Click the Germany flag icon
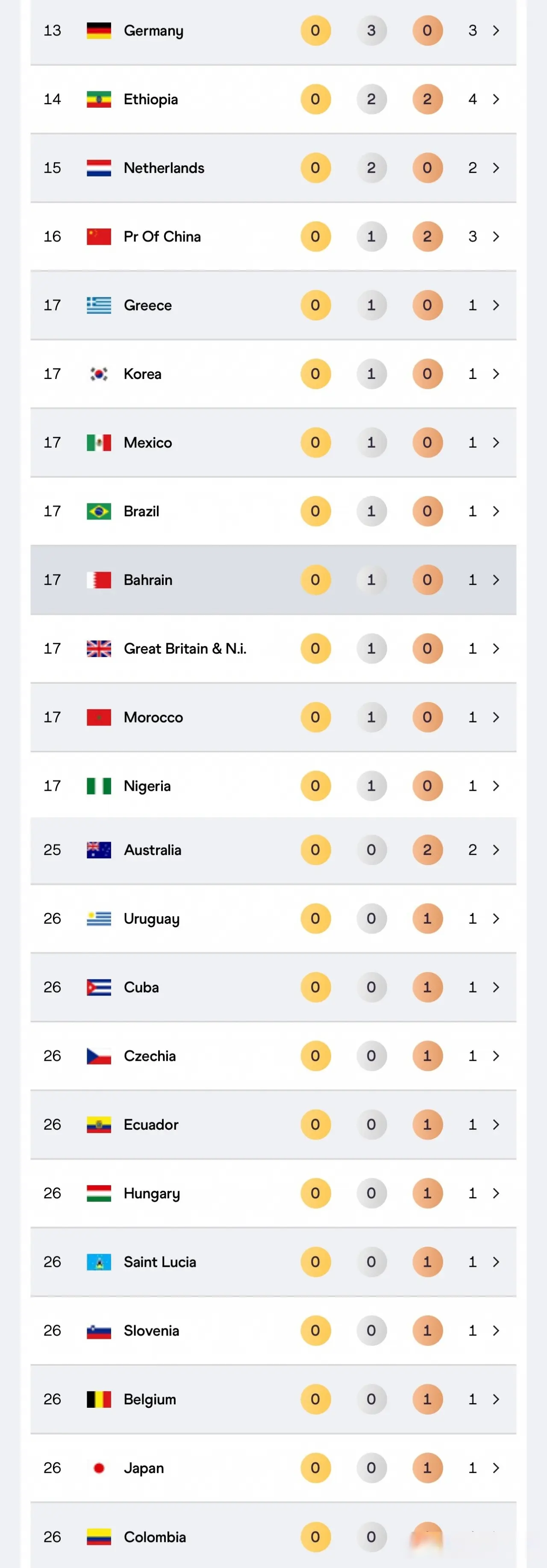The width and height of the screenshot is (547, 1568). (x=99, y=30)
